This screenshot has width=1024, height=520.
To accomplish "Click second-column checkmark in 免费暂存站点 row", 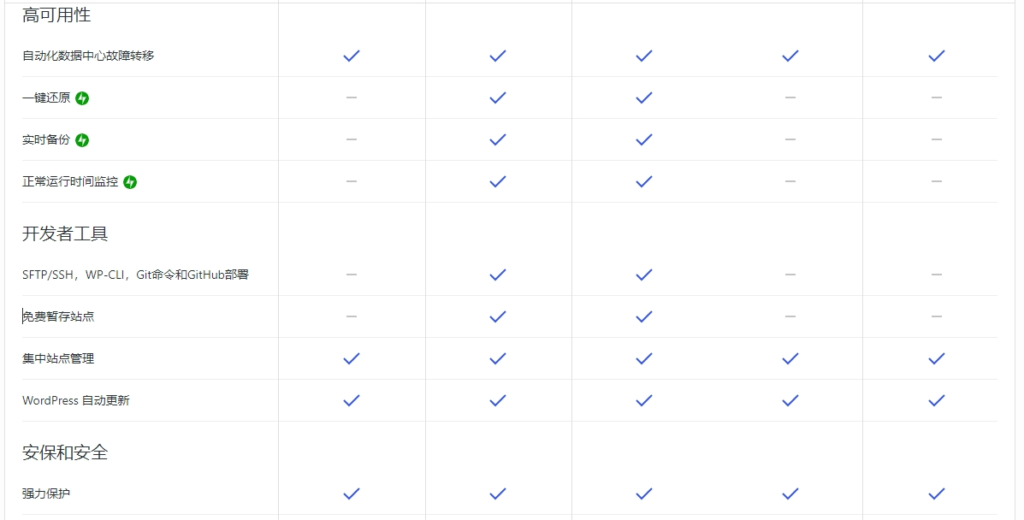I will 498,316.
